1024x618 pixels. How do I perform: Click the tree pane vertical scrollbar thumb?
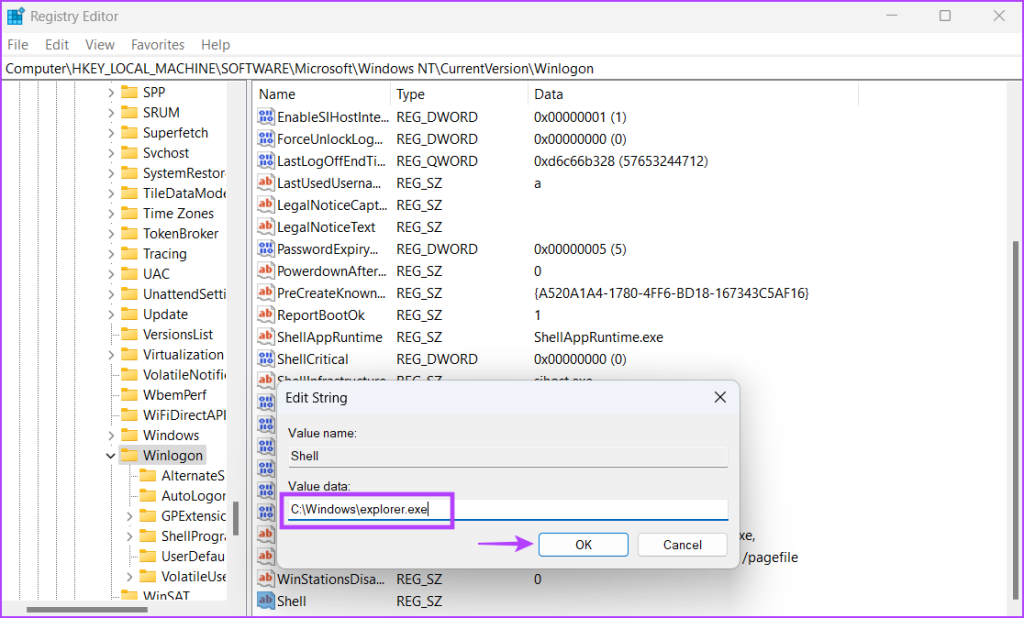pyautogui.click(x=236, y=519)
